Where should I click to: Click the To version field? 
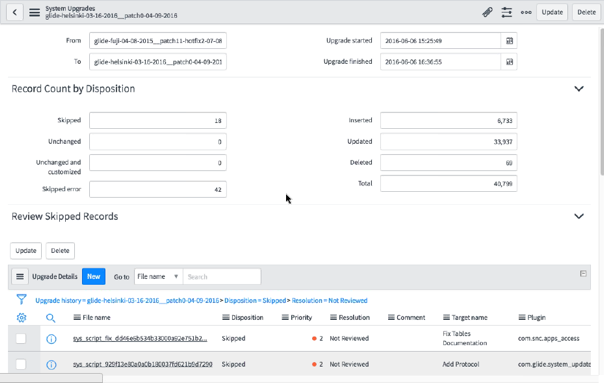[x=158, y=62]
